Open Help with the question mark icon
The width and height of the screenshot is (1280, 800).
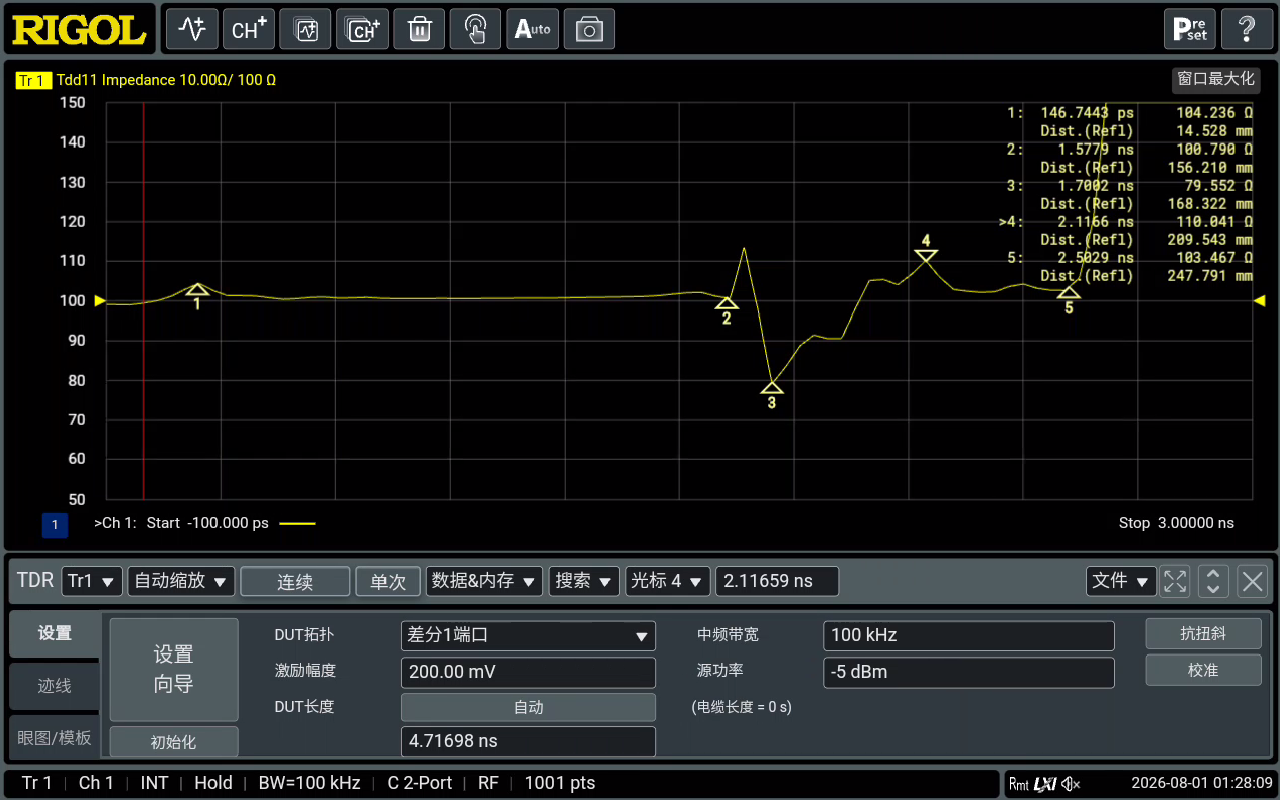tap(1247, 29)
